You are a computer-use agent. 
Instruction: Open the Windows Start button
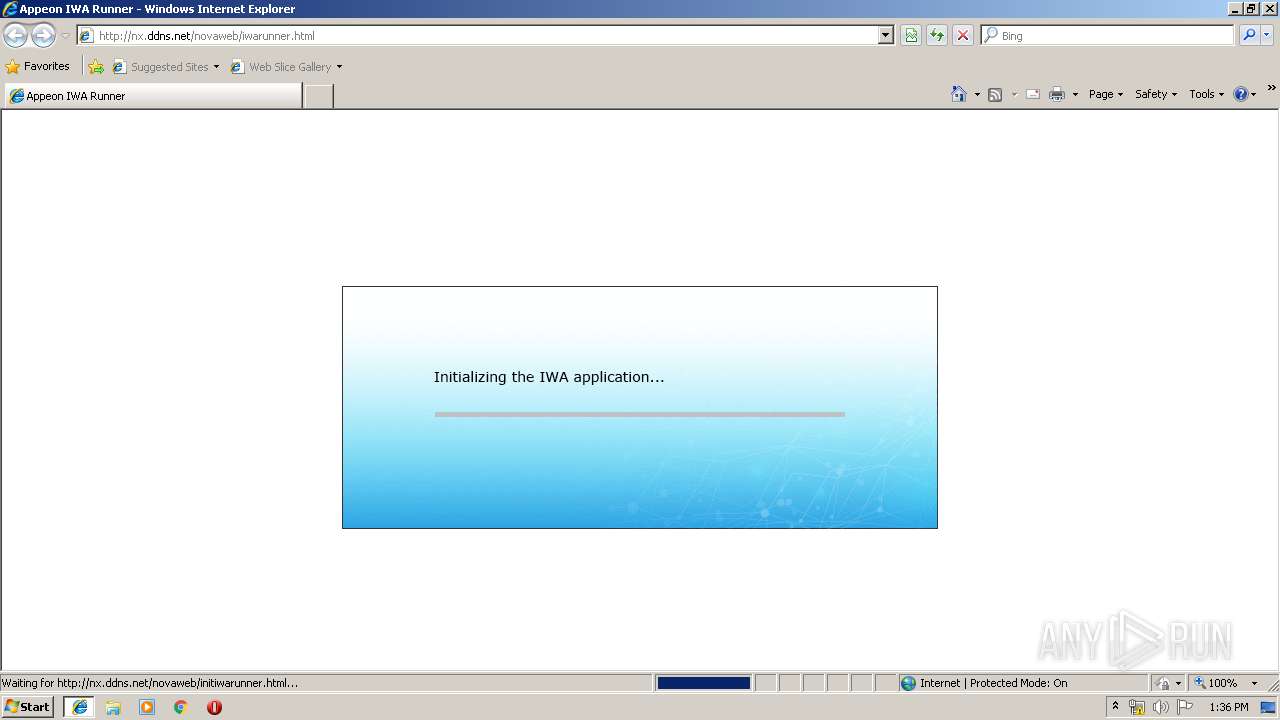(x=27, y=707)
